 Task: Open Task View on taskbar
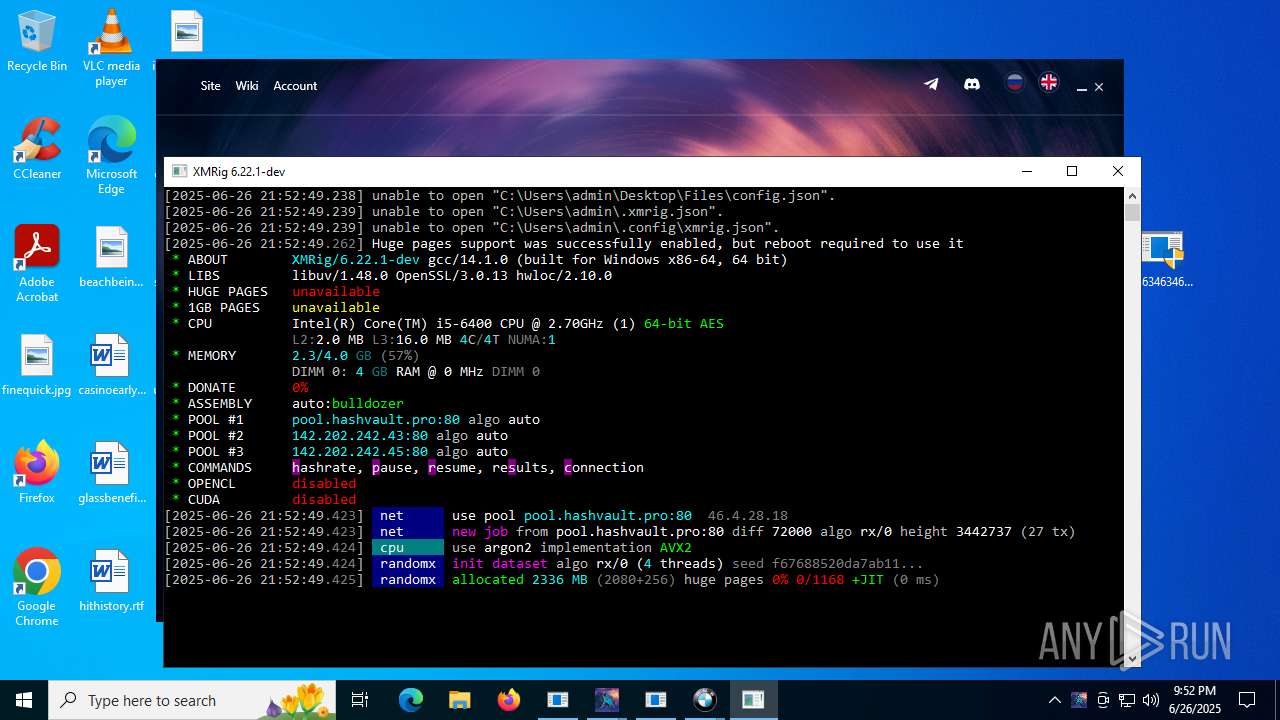[x=361, y=700]
